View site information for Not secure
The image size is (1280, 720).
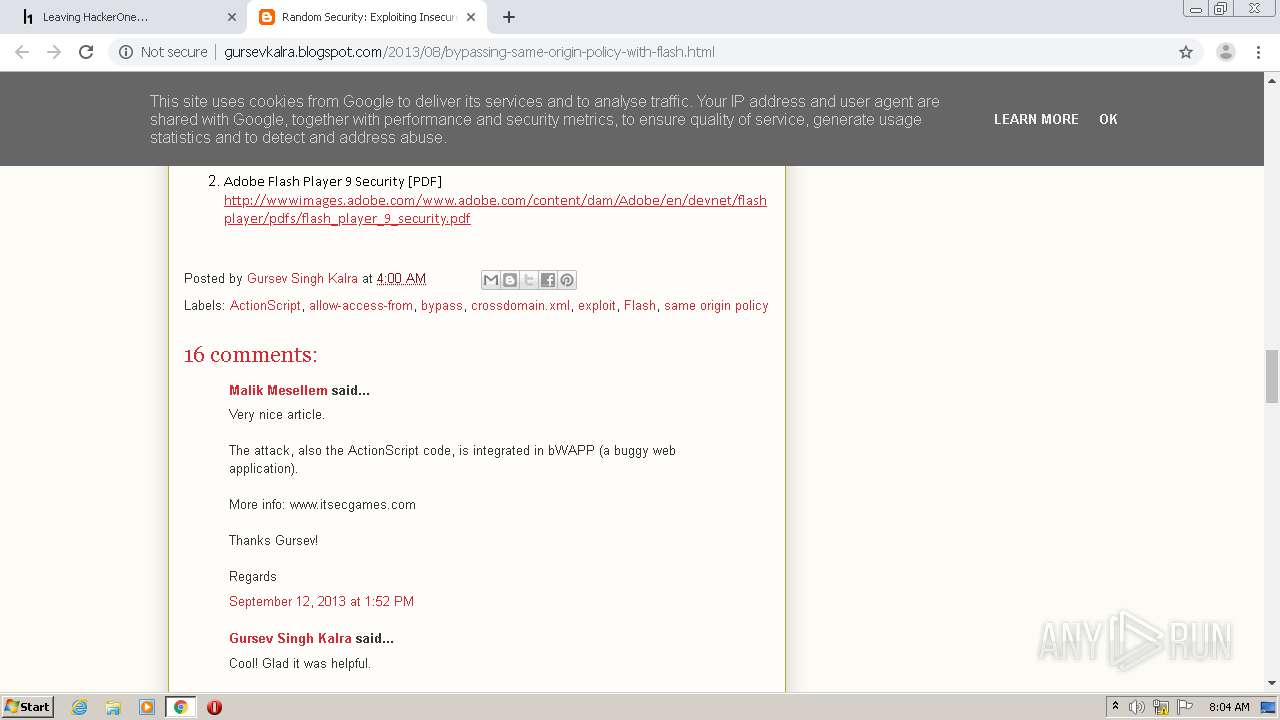click(163, 52)
